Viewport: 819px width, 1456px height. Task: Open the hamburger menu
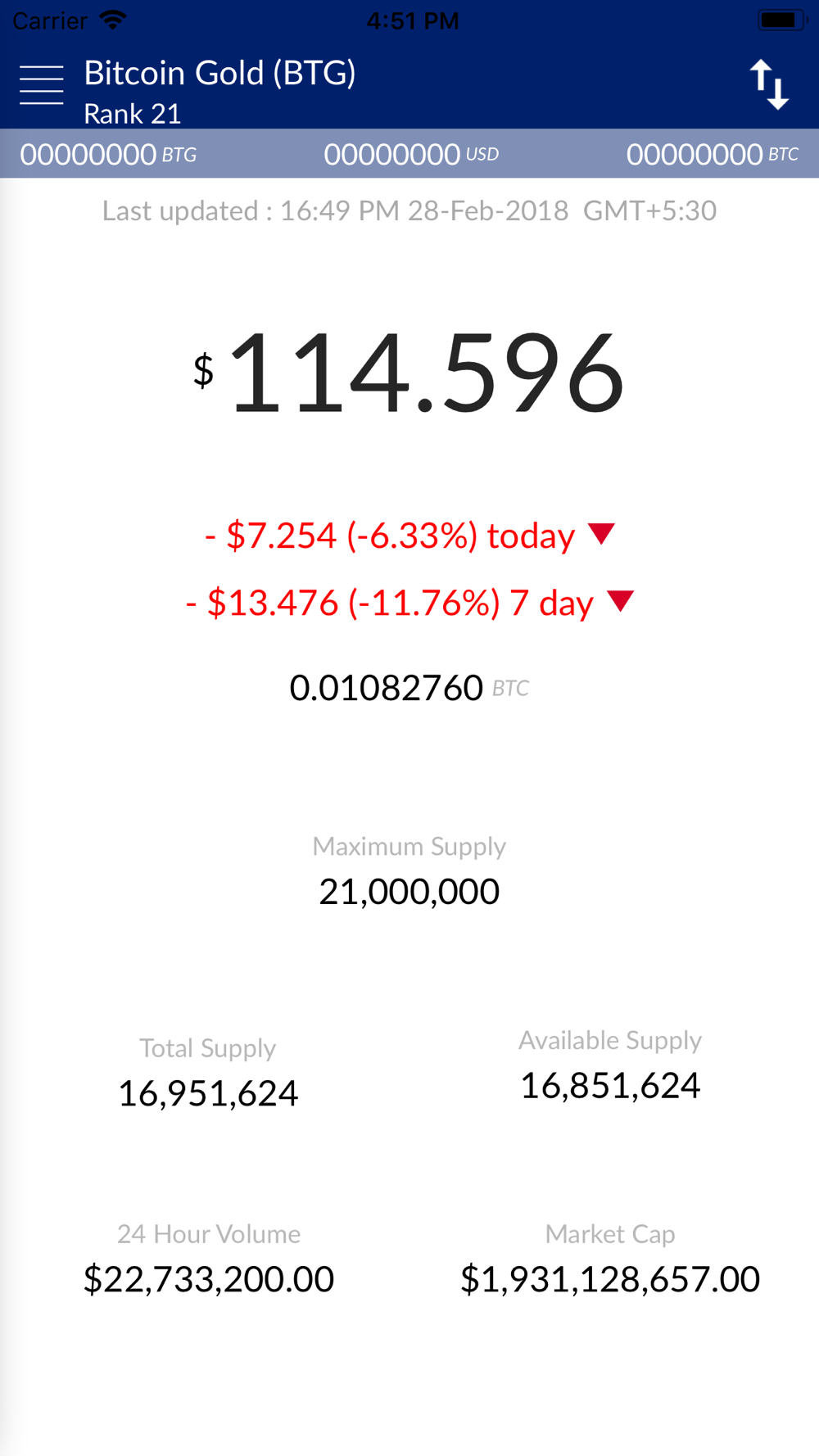41,85
